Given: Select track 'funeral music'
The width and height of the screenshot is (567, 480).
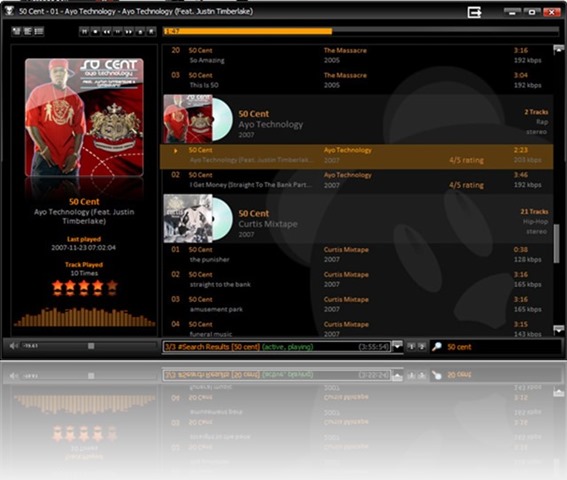Looking at the screenshot, I should (356, 329).
